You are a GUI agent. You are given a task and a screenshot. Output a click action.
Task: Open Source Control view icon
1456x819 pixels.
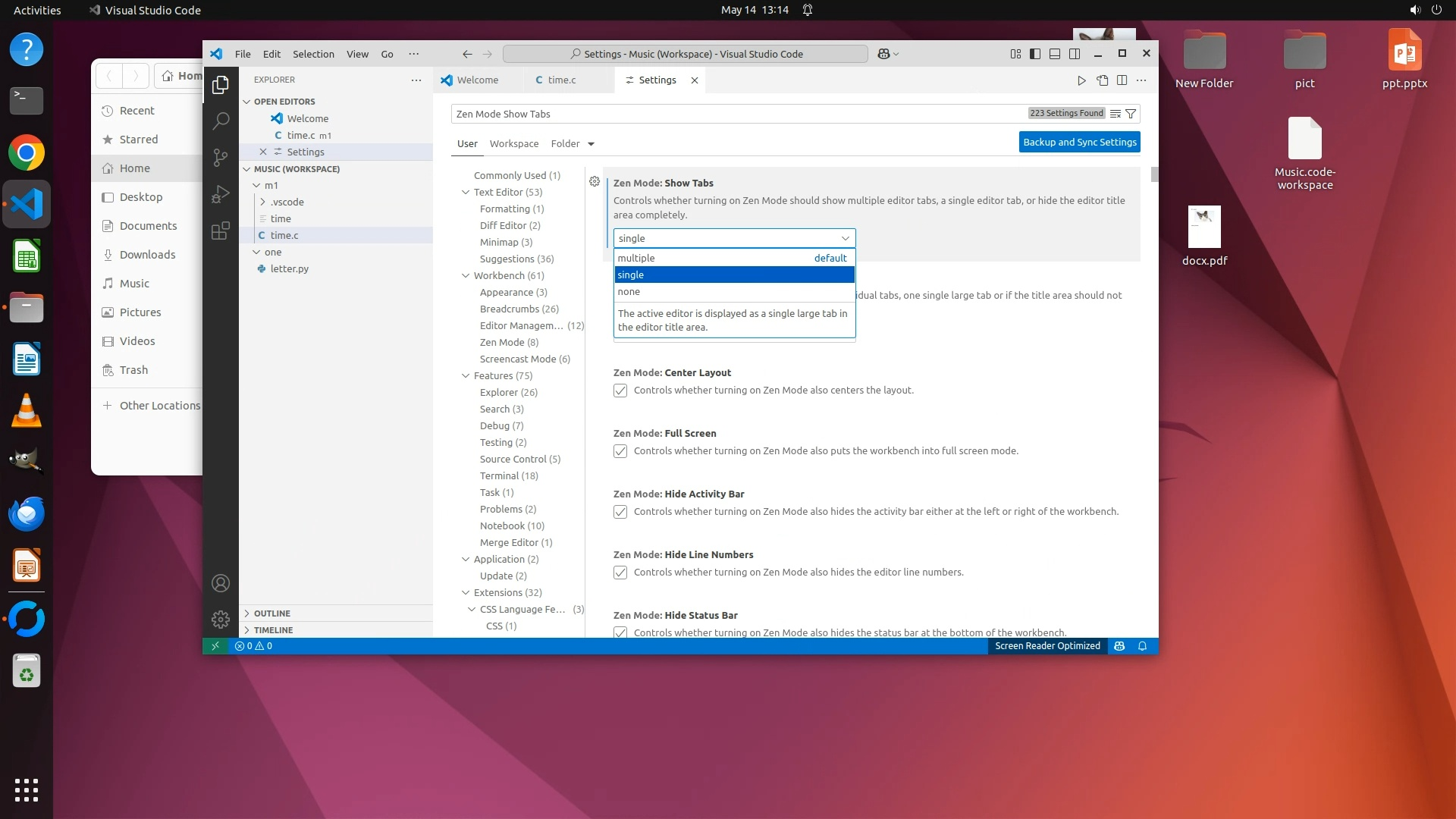(220, 157)
